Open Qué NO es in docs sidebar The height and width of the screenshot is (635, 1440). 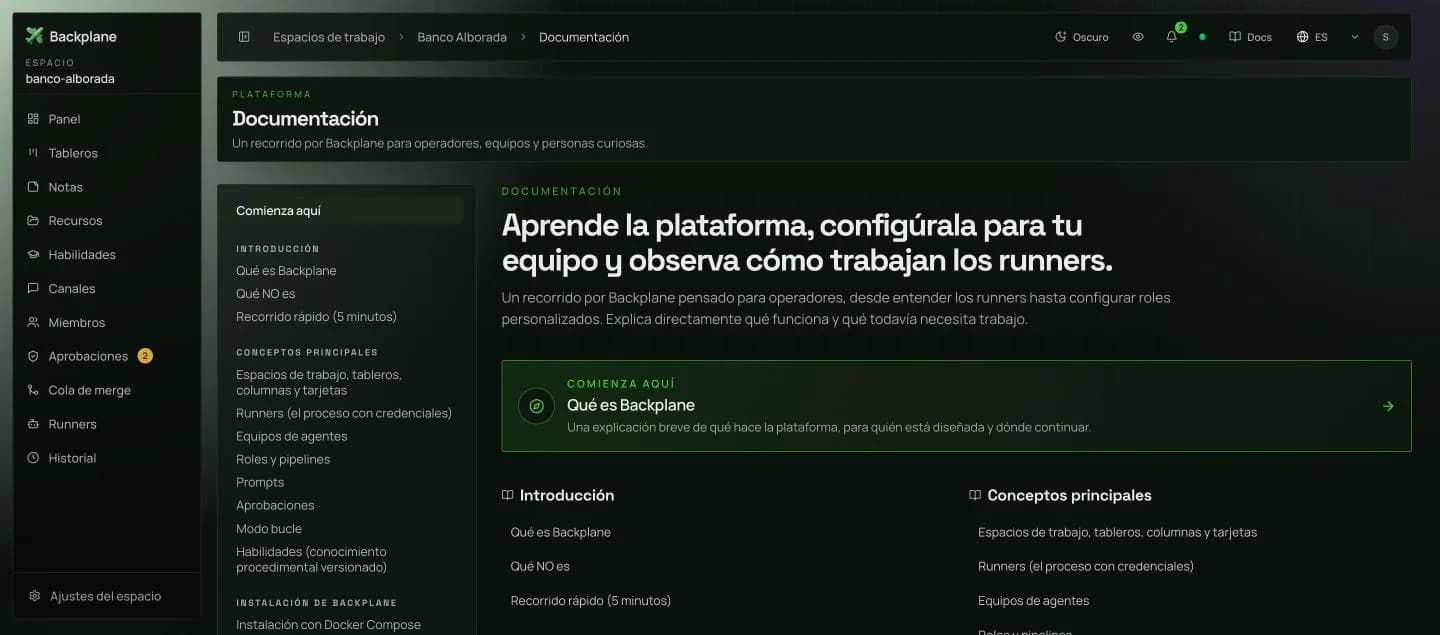click(x=265, y=294)
